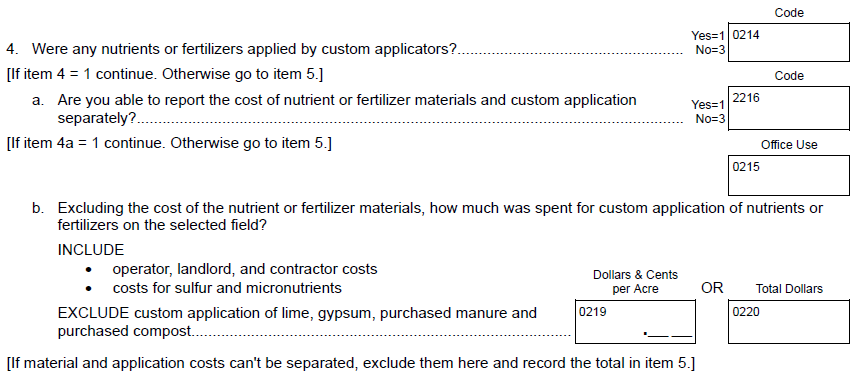Click the INCLUDE heading

point(91,250)
